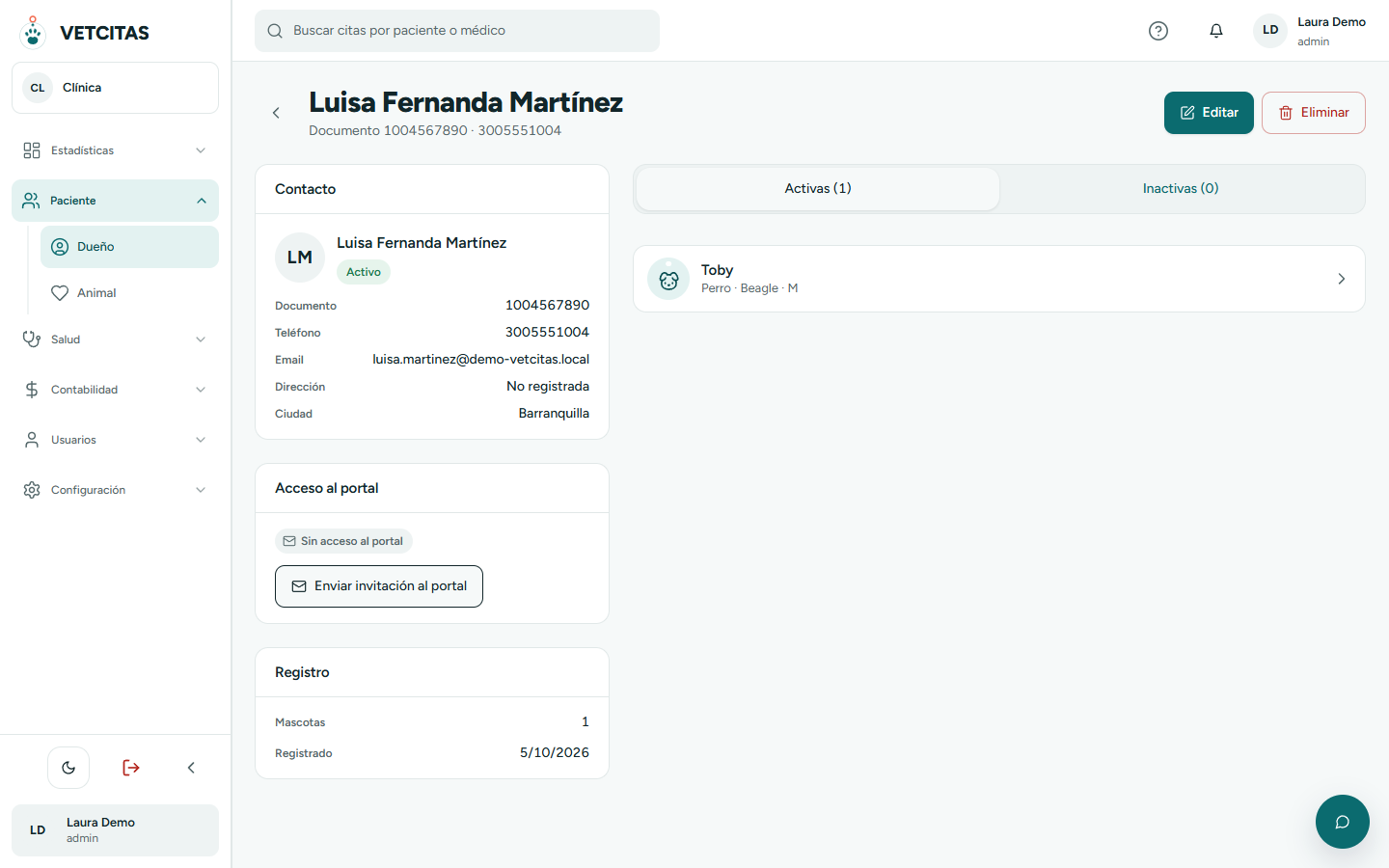Click the 'No registrada' address value

click(x=548, y=386)
